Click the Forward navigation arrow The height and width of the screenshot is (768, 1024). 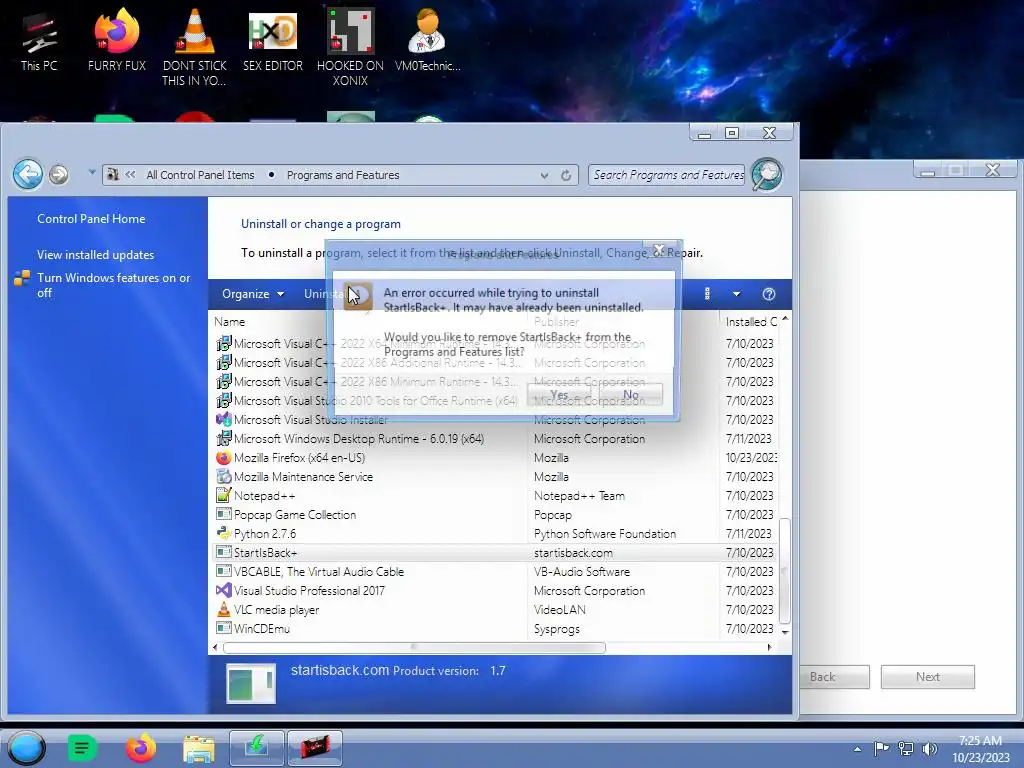59,174
